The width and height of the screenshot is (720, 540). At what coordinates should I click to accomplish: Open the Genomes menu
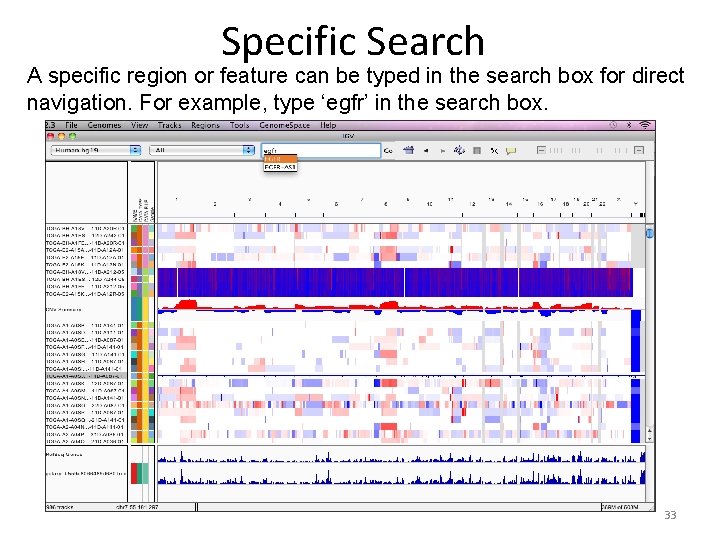point(104,125)
